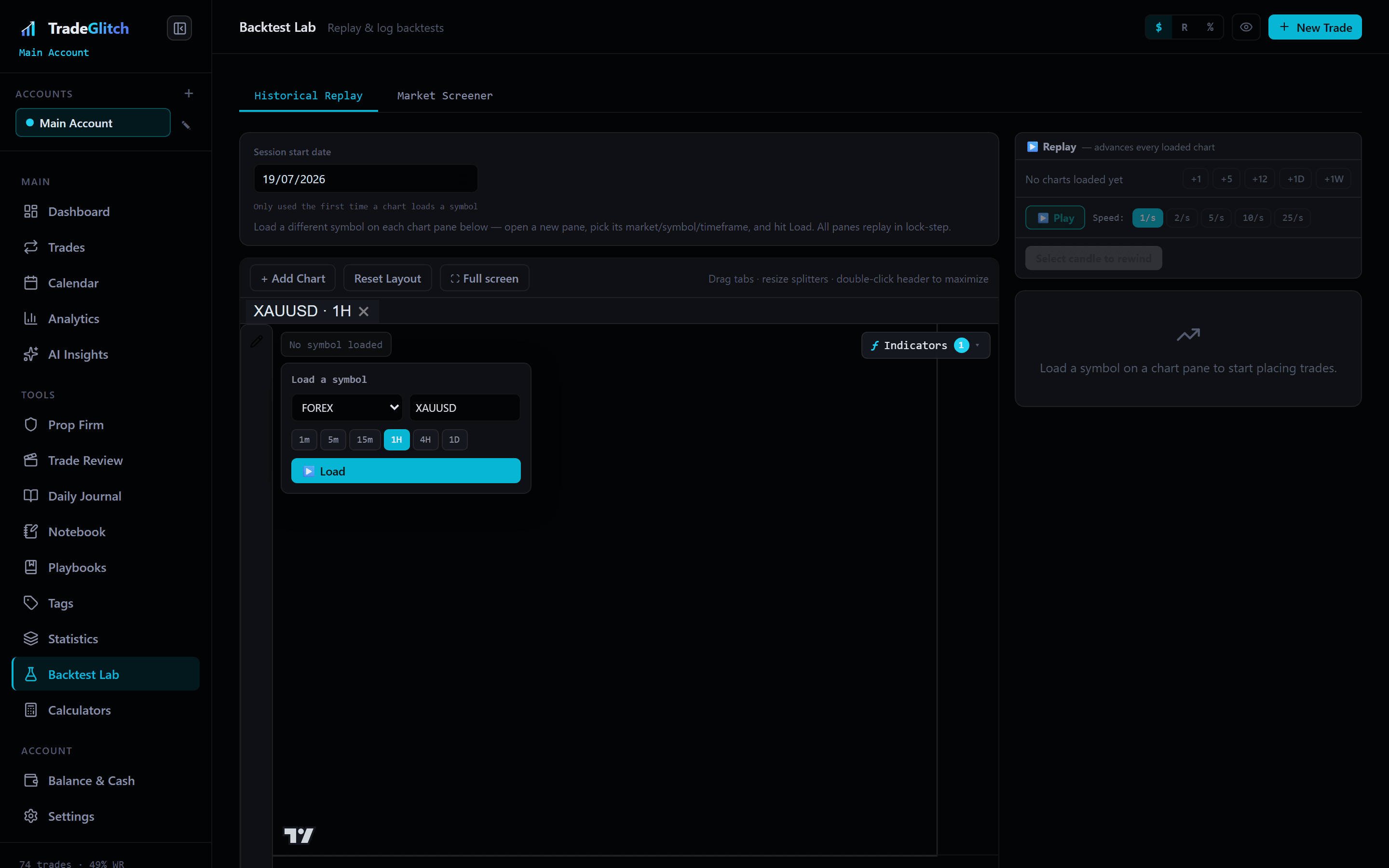This screenshot has height=868, width=1389.
Task: Open the Calendar page
Action: tap(106, 283)
